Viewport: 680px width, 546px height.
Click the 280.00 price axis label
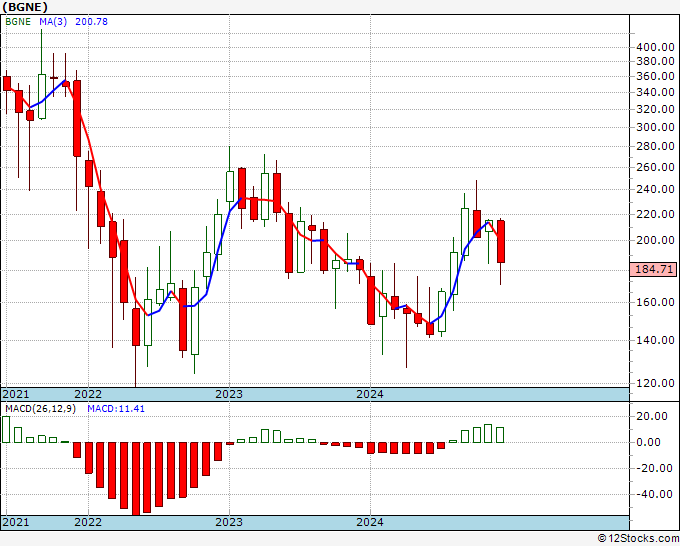(x=655, y=146)
